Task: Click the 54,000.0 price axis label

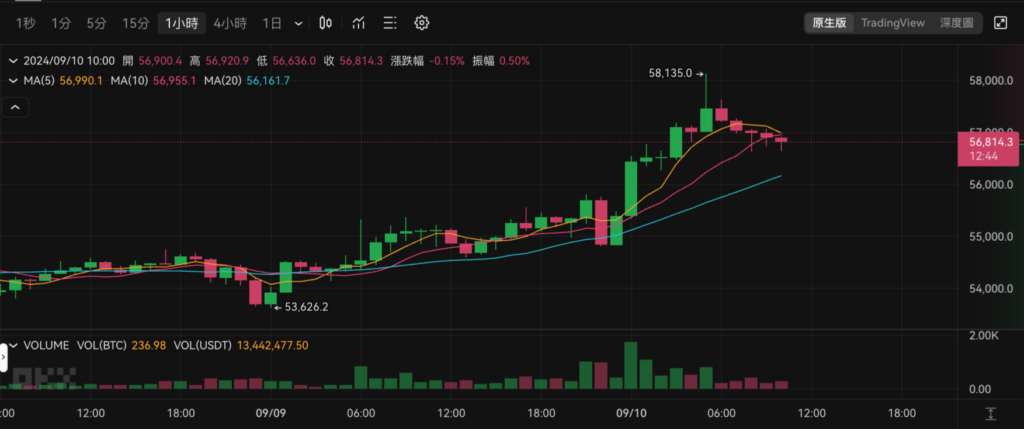Action: pos(992,289)
